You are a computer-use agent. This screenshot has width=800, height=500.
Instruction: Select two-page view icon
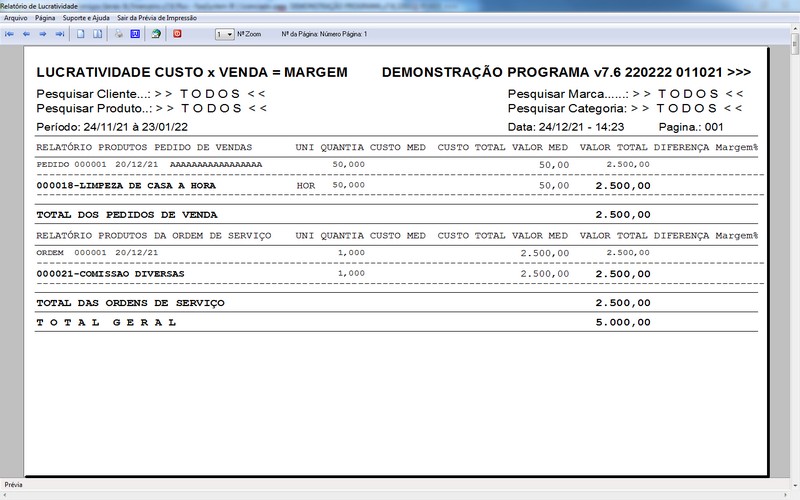pos(97,34)
